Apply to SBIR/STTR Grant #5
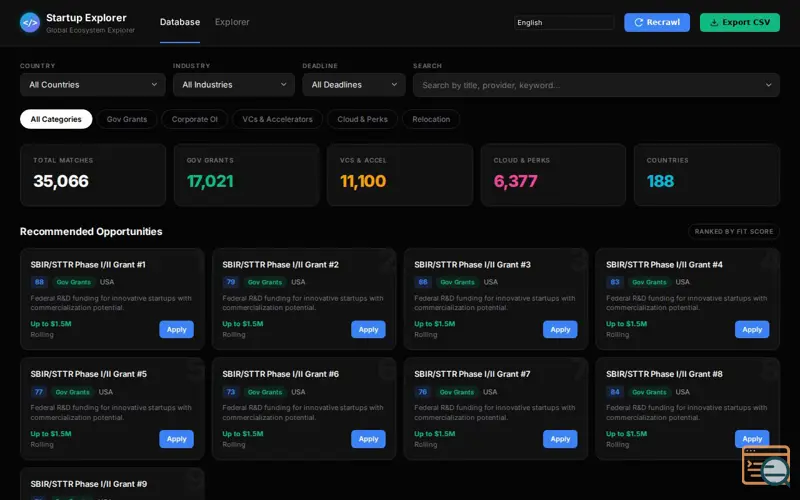 [x=177, y=439]
